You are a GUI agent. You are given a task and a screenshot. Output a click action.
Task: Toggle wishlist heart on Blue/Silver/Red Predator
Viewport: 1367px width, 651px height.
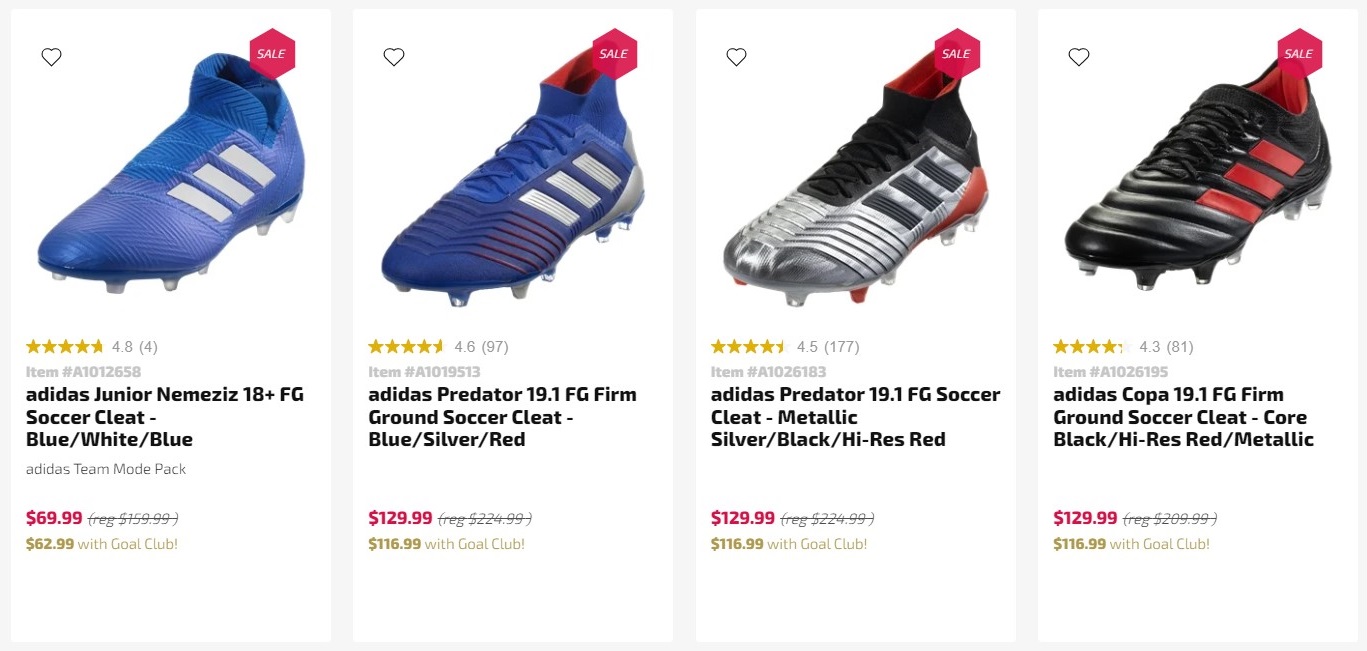[x=394, y=57]
